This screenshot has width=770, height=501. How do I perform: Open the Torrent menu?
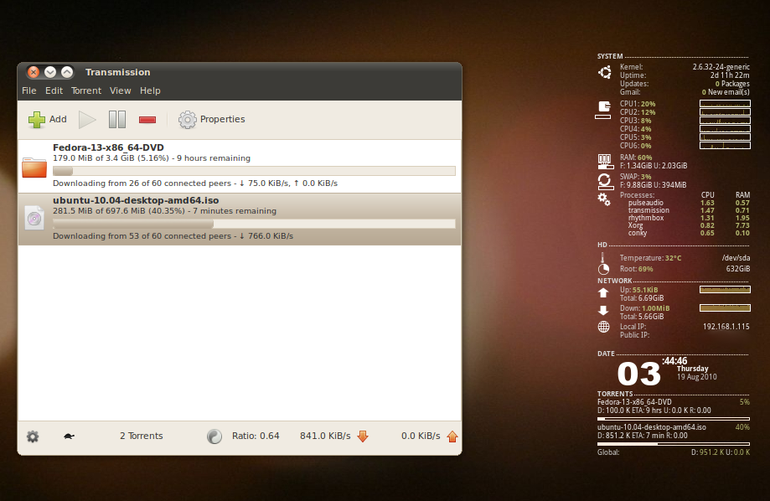(86, 91)
